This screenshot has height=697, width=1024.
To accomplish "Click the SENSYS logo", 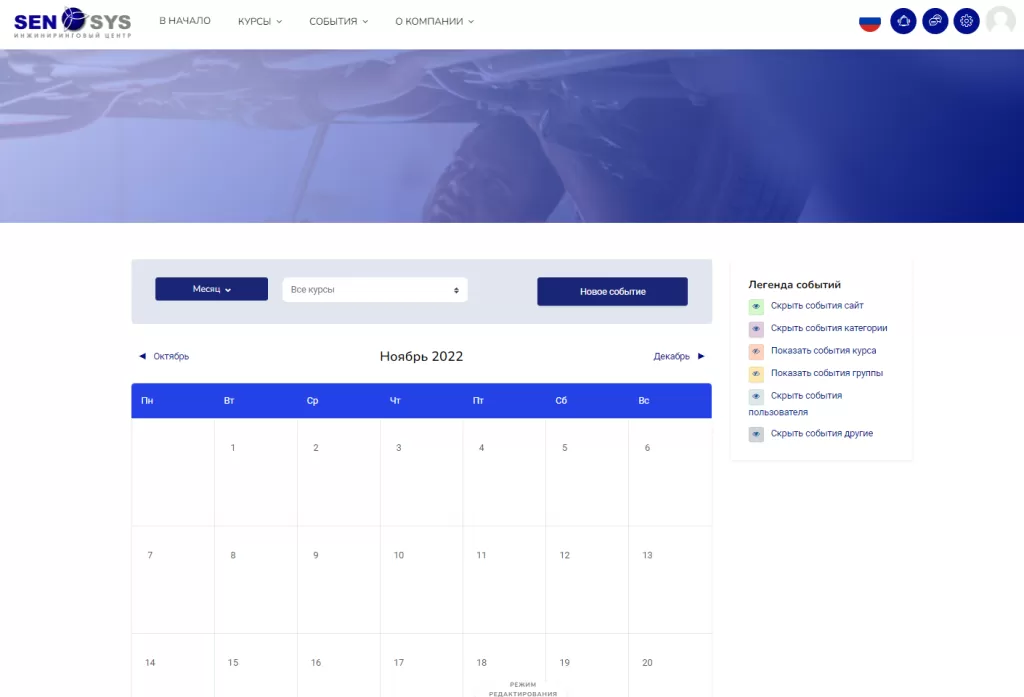I will click(72, 22).
